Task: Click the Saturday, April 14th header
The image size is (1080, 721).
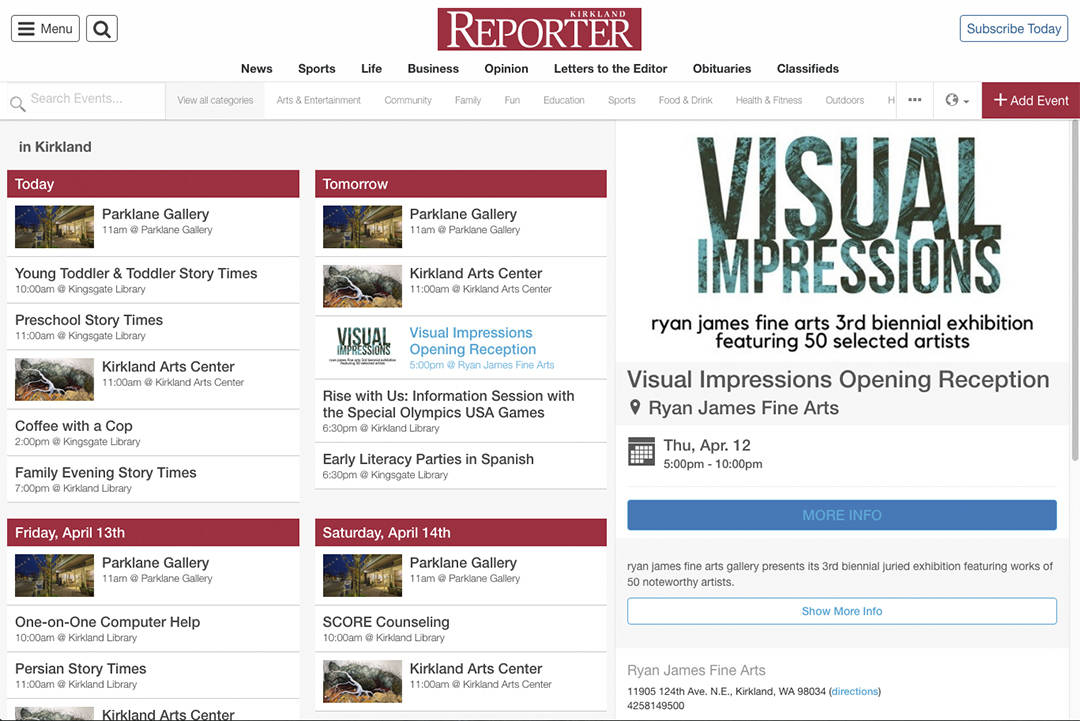Action: [x=461, y=532]
